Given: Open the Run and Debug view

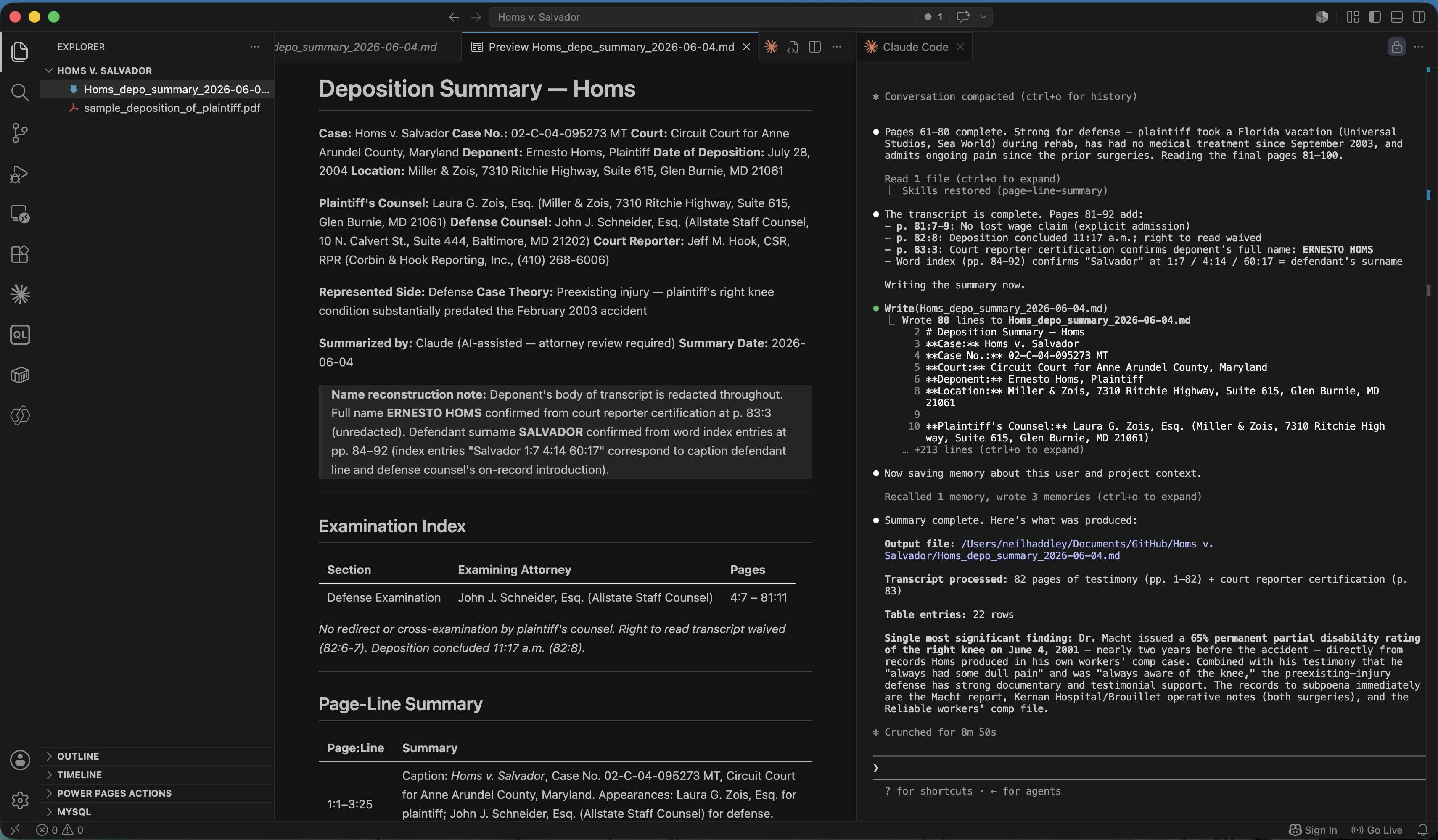Looking at the screenshot, I should pos(20,174).
